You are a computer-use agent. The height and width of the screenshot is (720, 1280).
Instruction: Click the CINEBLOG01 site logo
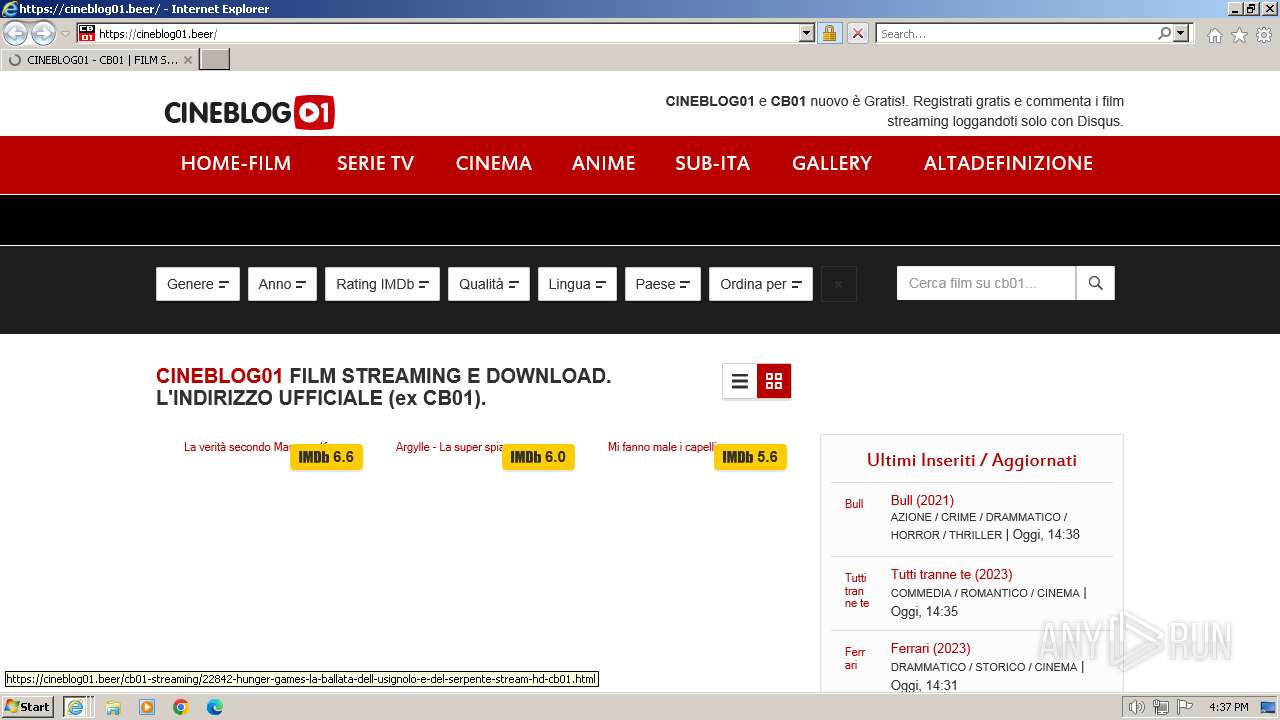tap(249, 113)
